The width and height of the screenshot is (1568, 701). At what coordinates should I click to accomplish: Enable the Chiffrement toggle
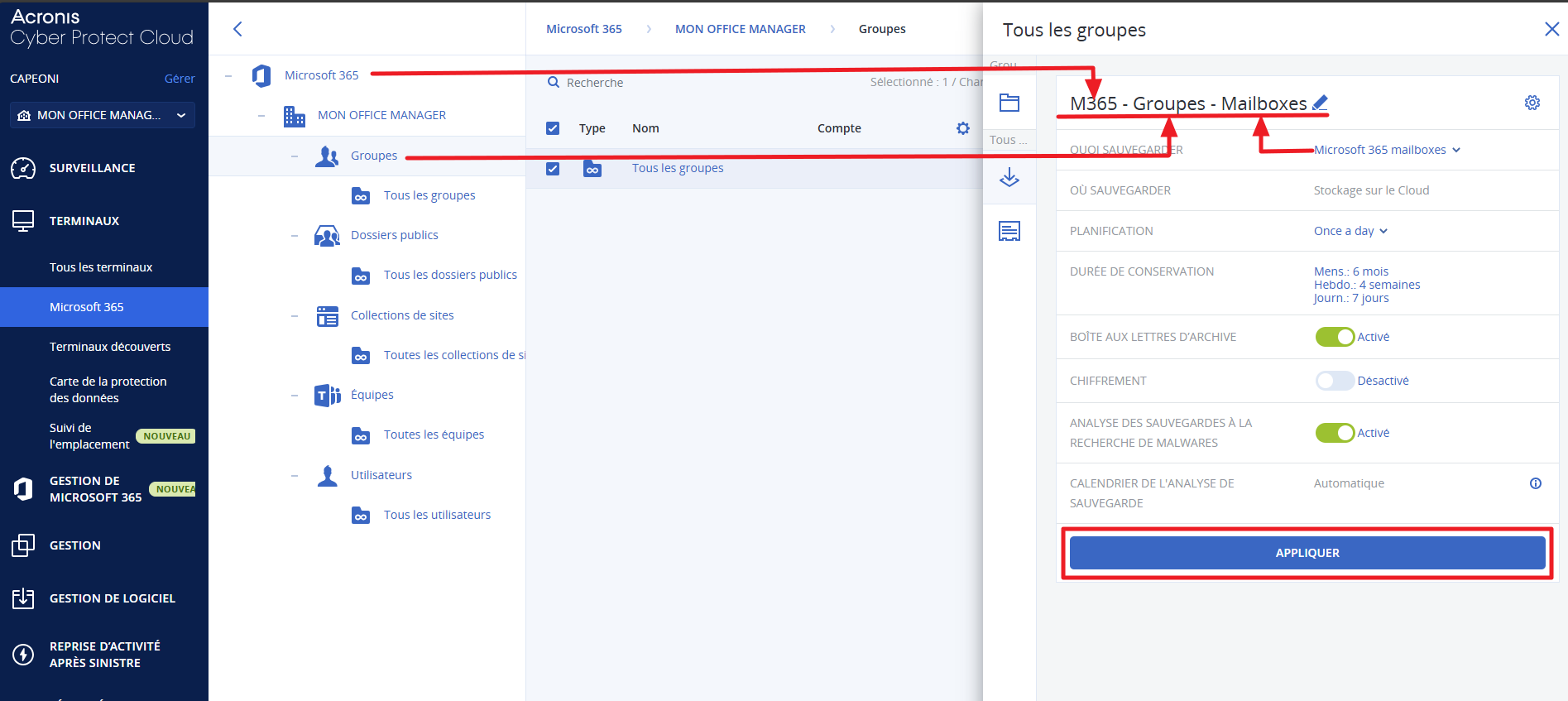1335,381
